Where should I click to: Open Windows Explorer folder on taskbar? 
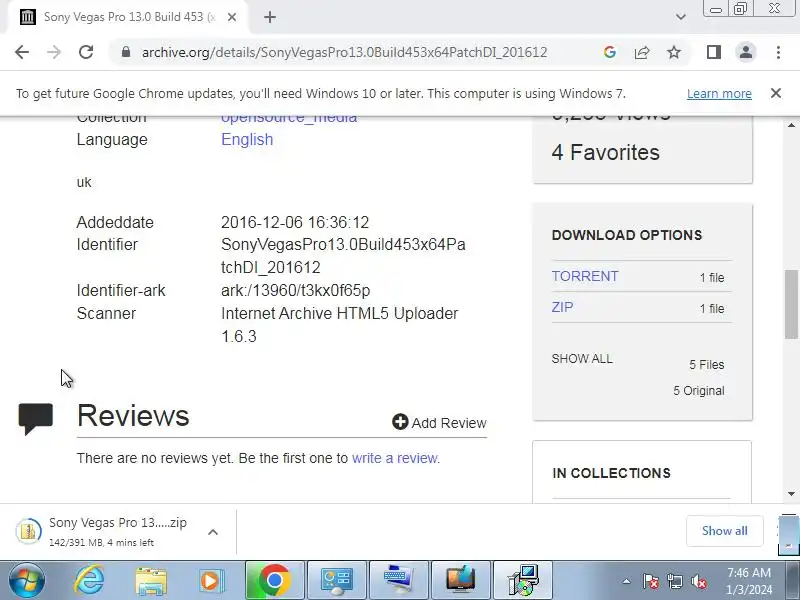coord(151,581)
